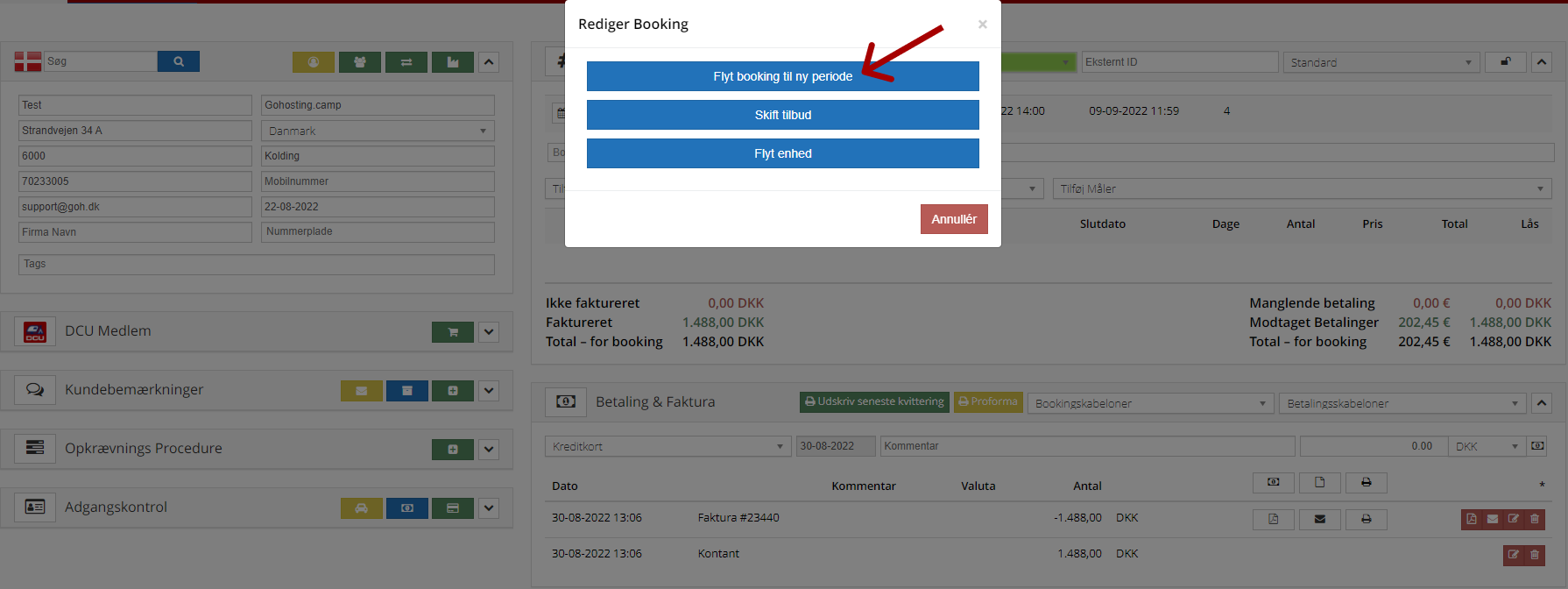Select the 'Flyt enhed' option

click(782, 153)
